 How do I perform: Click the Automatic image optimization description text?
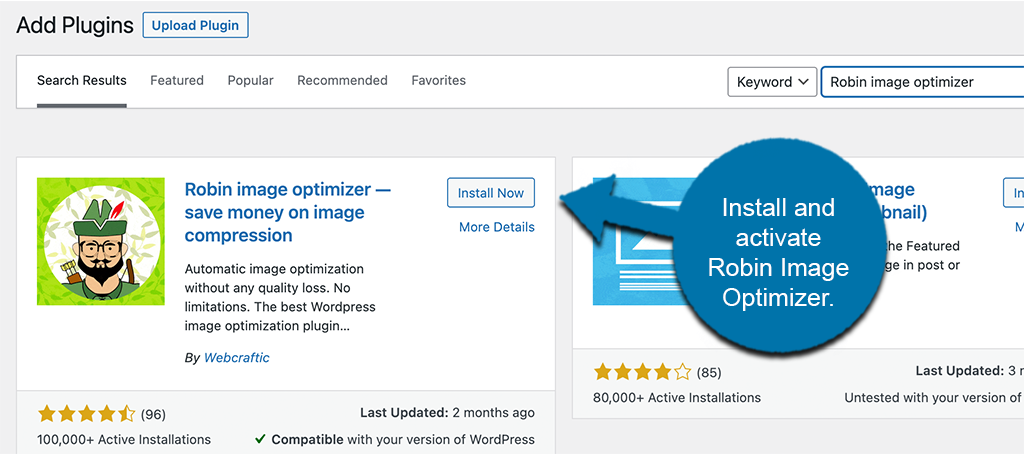(x=280, y=297)
